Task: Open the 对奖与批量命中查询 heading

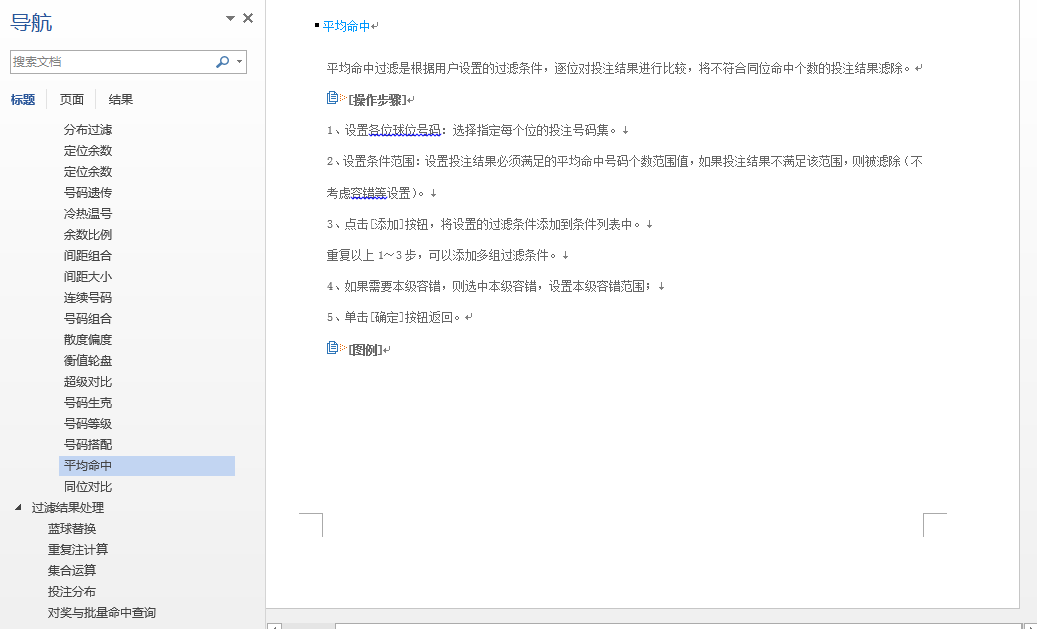Action: click(102, 613)
